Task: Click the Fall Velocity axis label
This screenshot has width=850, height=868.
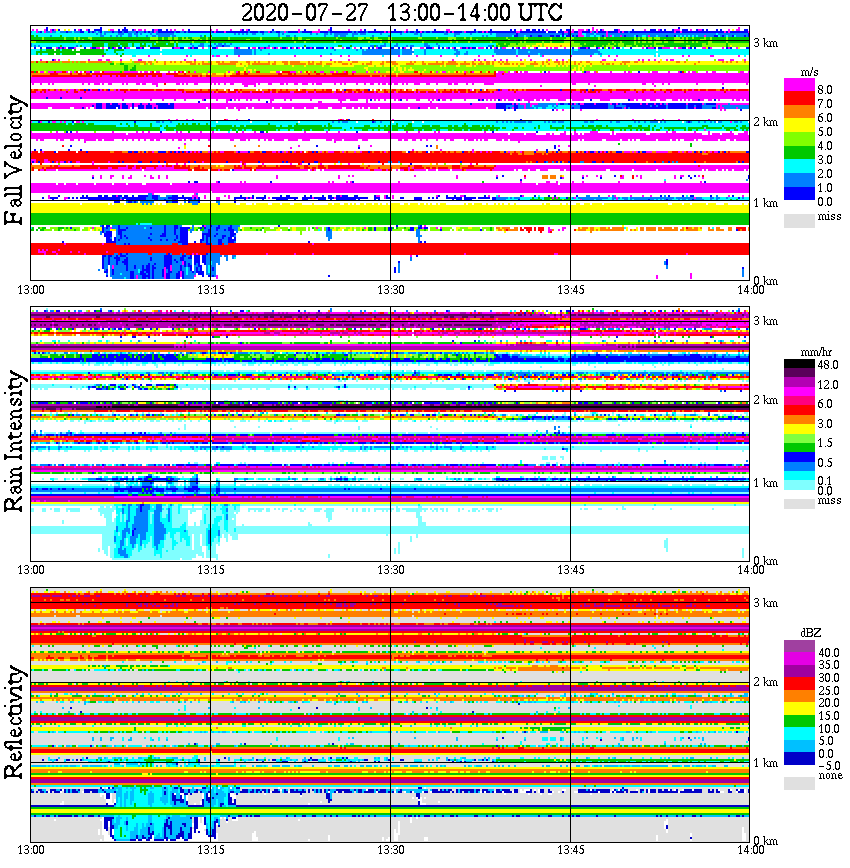Action: pyautogui.click(x=15, y=161)
